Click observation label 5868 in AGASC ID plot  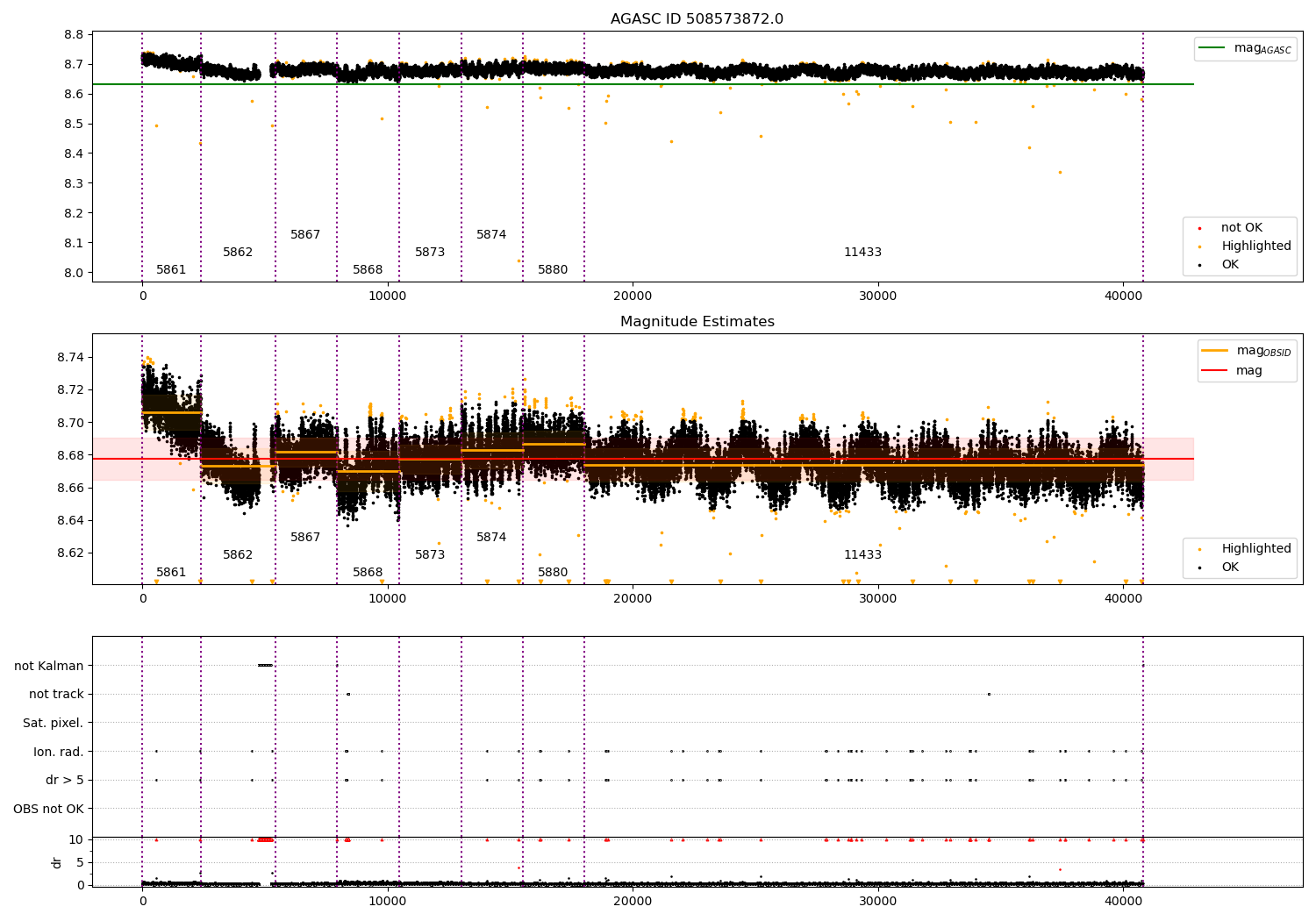pos(368,270)
